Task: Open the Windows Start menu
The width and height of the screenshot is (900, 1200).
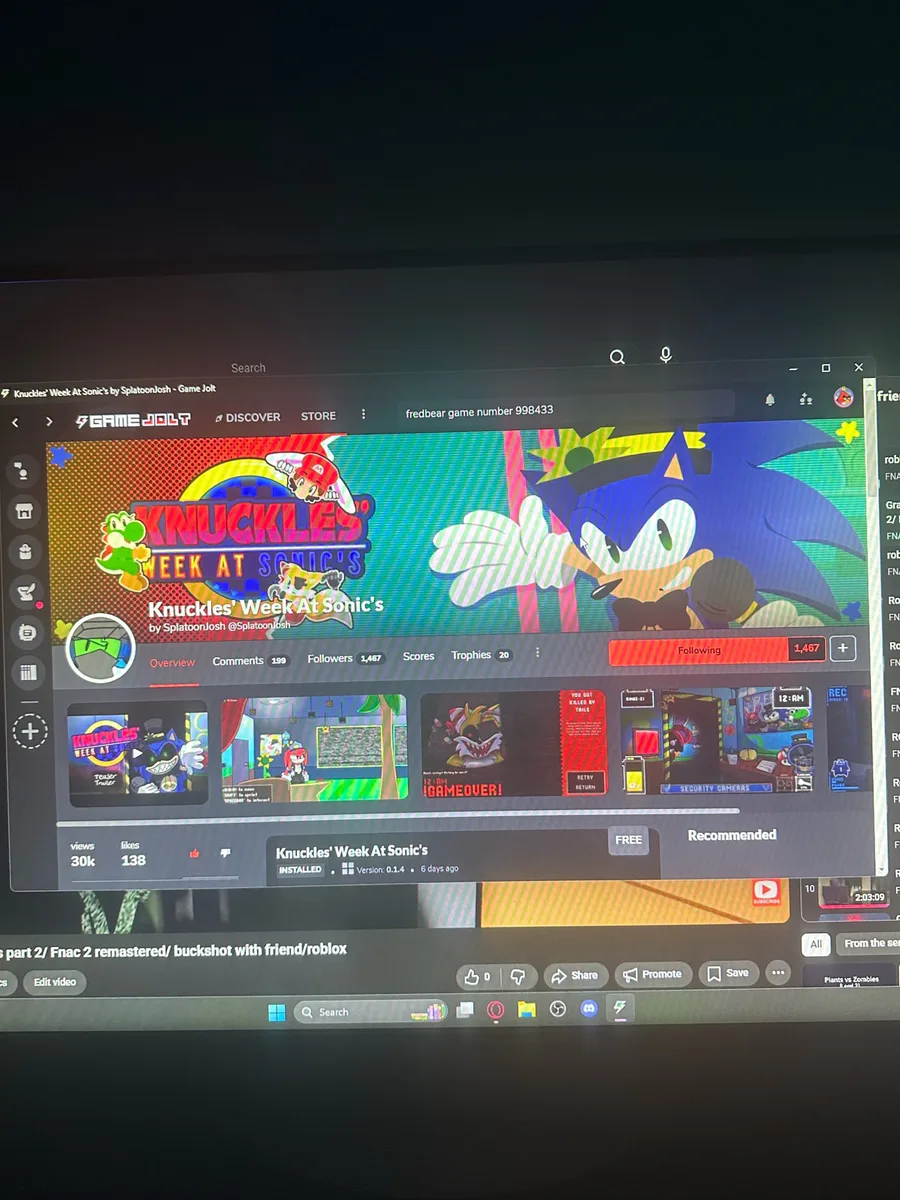Action: pyautogui.click(x=276, y=1013)
